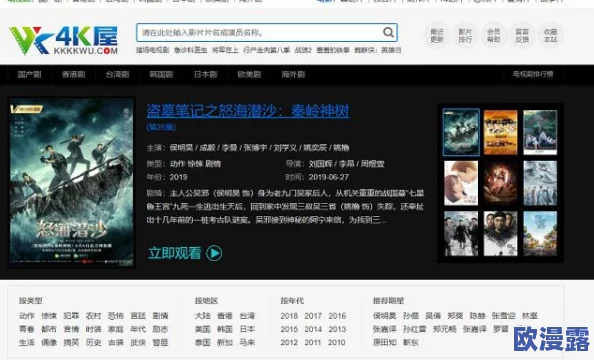The image size is (594, 360).
Task: Filter by region 美国
Action: point(202,329)
